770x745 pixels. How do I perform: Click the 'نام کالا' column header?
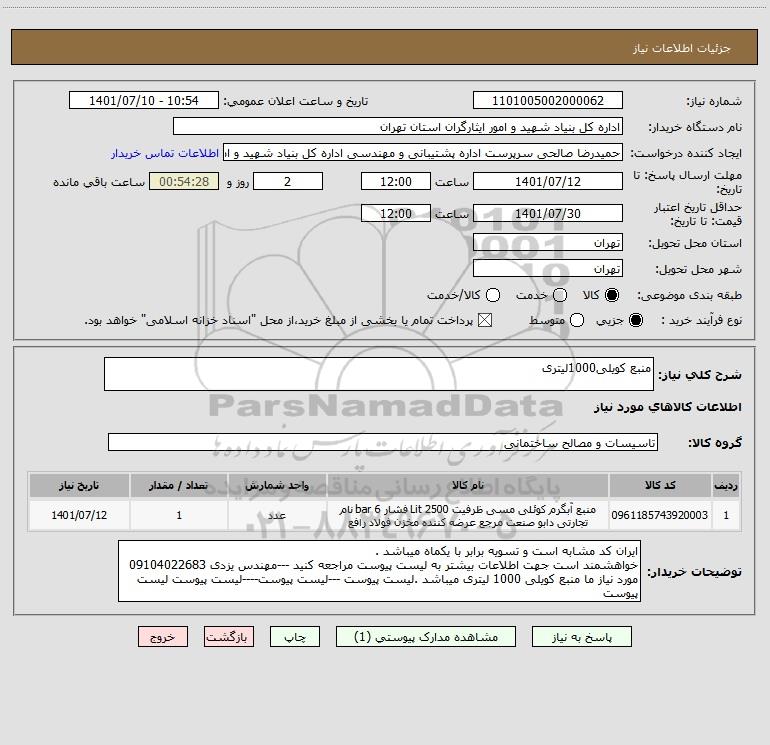click(468, 485)
